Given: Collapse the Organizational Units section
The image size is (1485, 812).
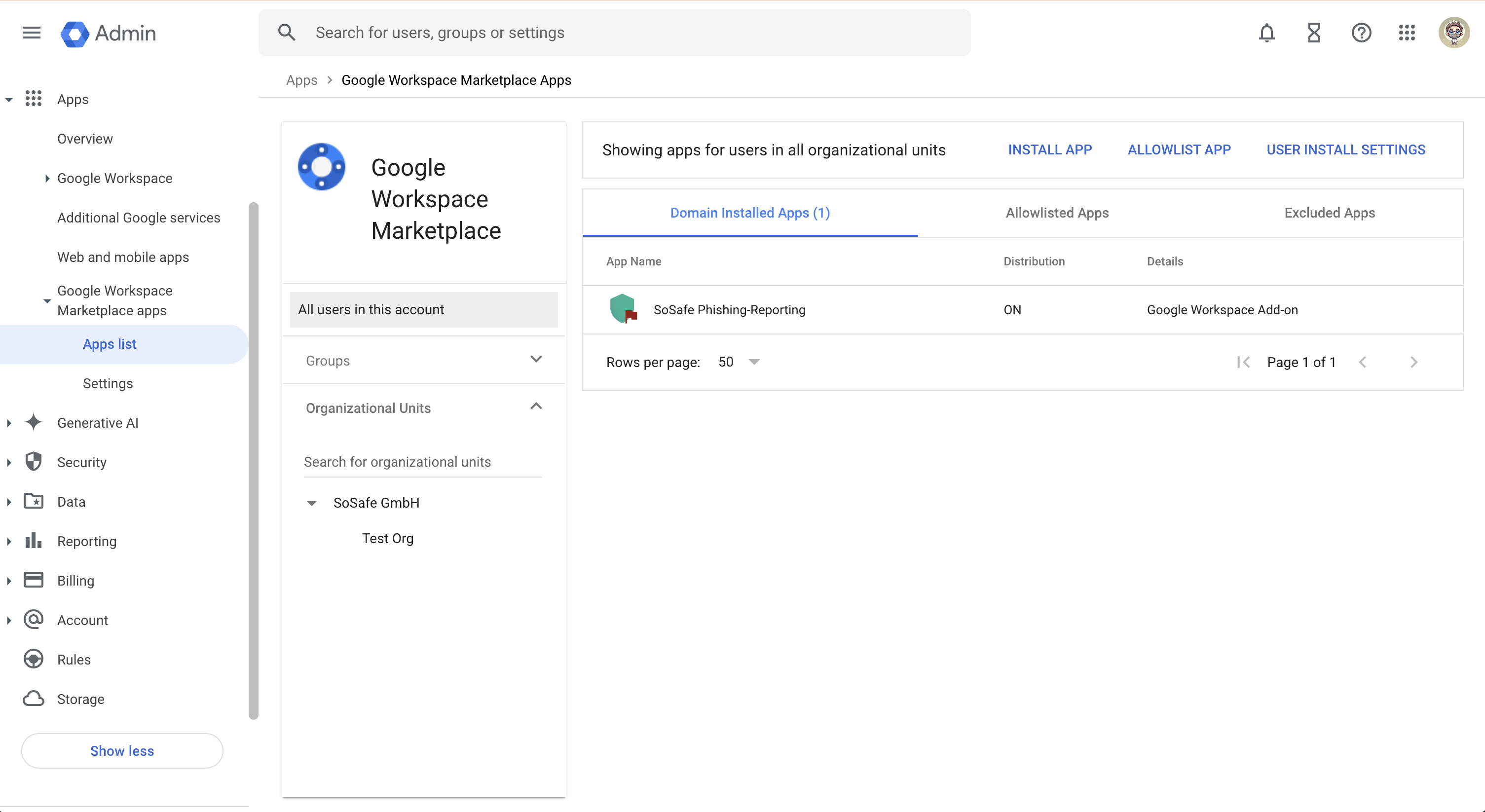Looking at the screenshot, I should 536,407.
